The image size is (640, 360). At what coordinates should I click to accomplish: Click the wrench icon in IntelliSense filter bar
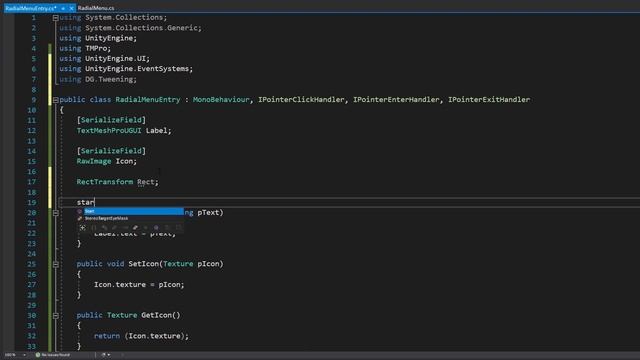(x=135, y=228)
